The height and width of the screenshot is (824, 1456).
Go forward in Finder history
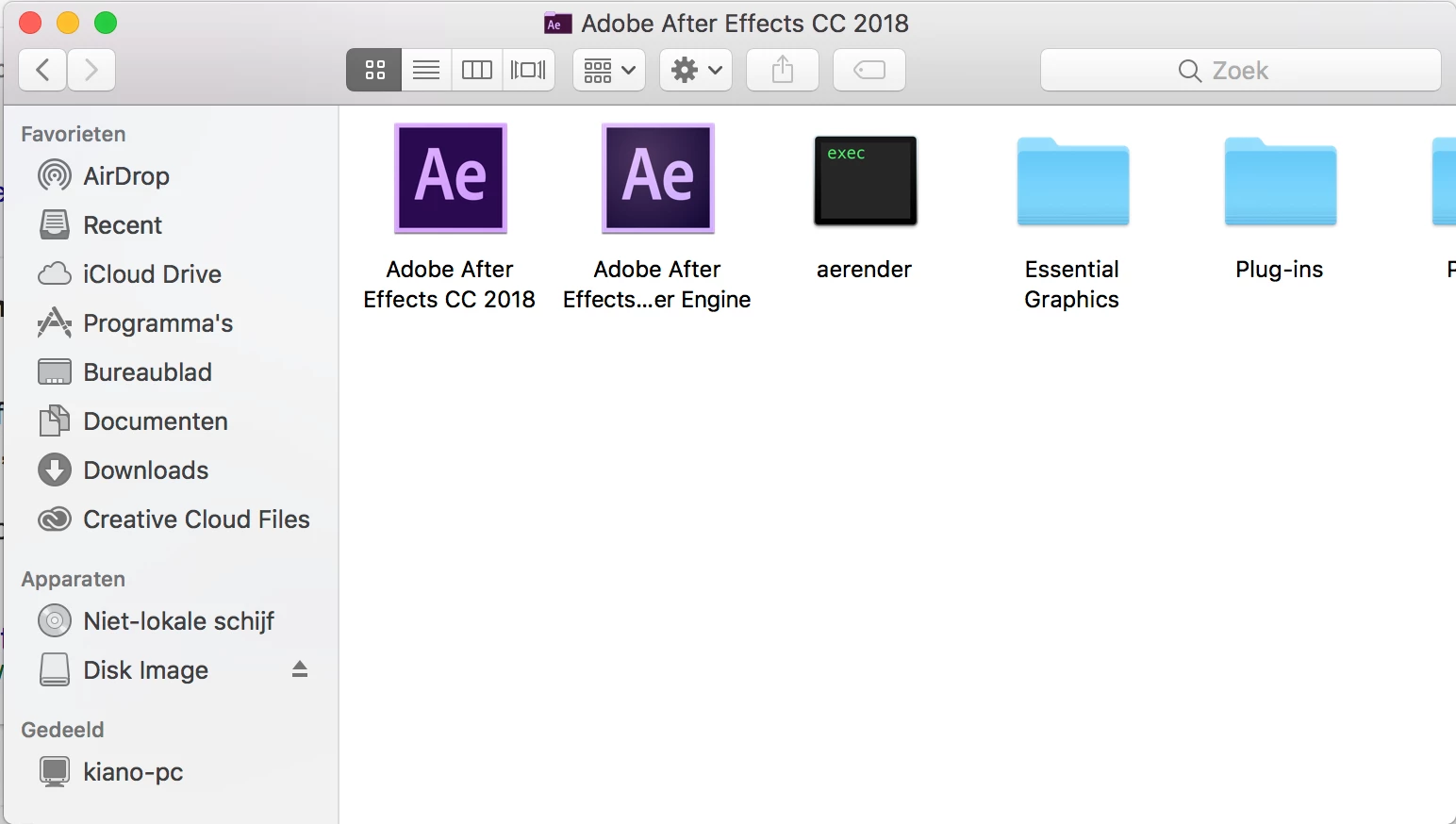[91, 70]
